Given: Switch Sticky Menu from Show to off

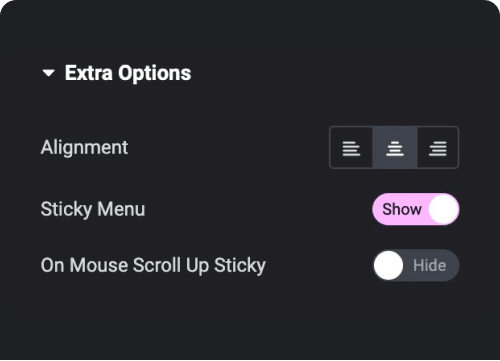Looking at the screenshot, I should coord(416,209).
